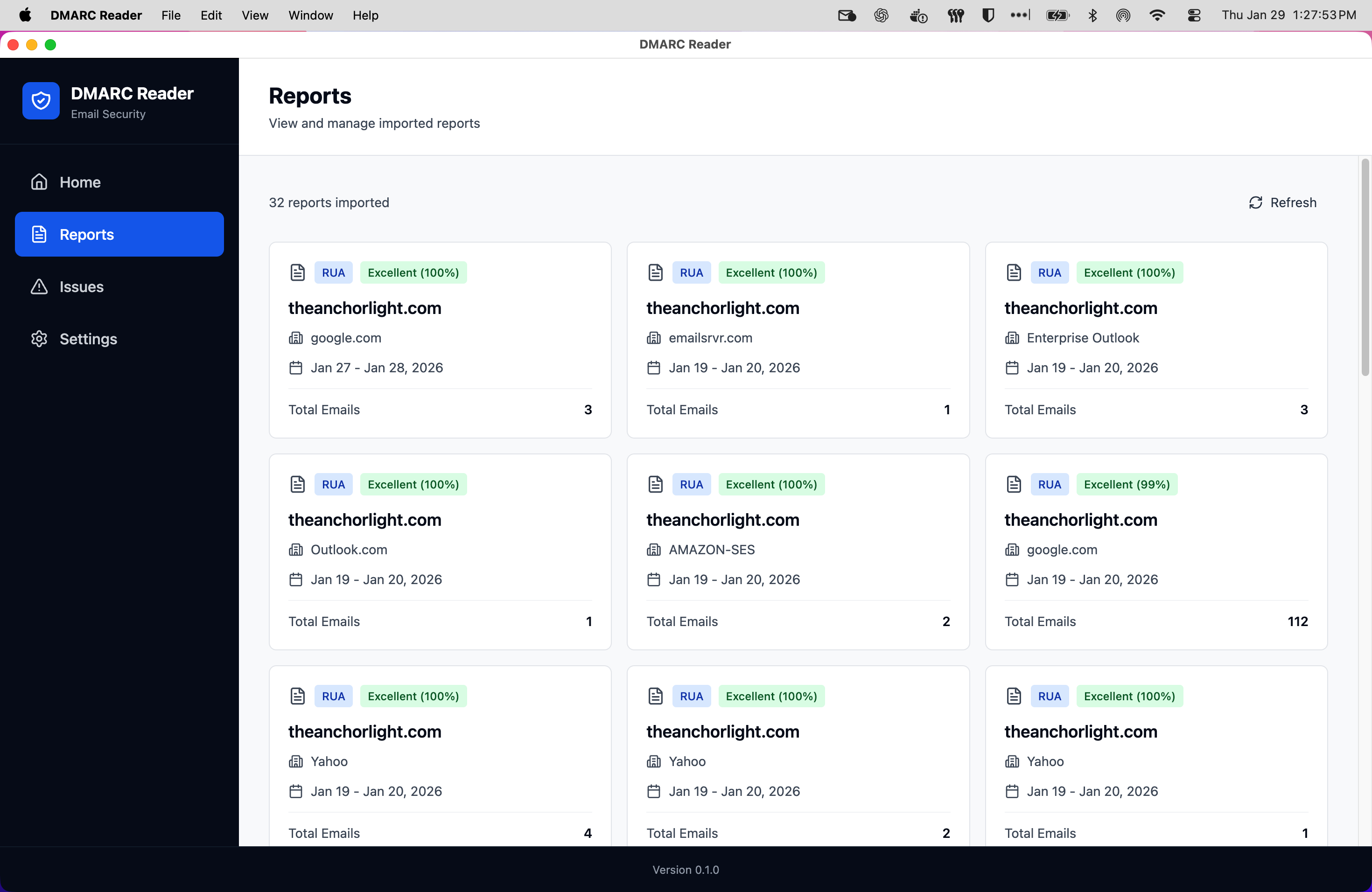1372x892 pixels.
Task: Click the Reports page icon in the sidebar
Action: (x=39, y=234)
